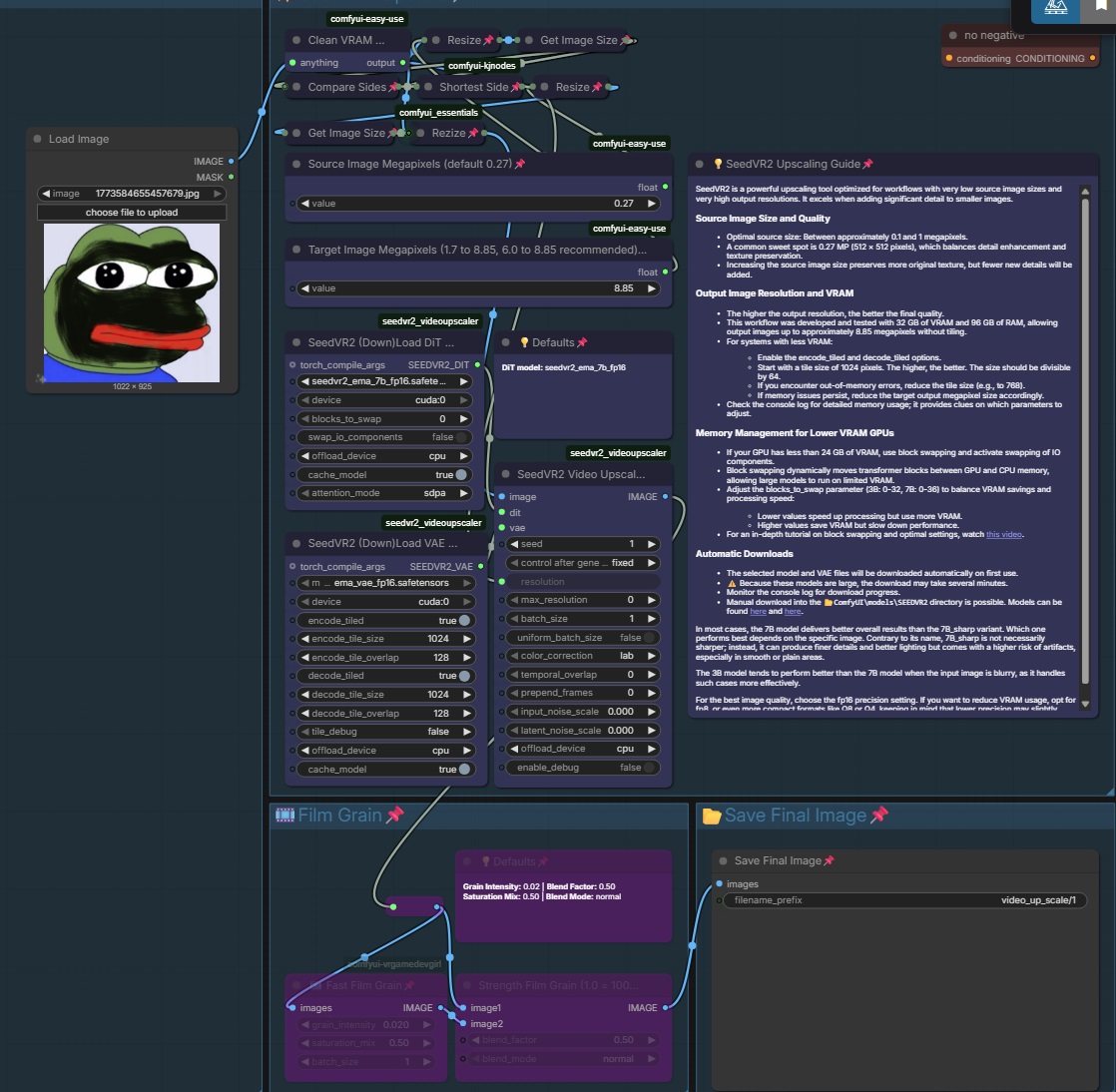Open first 'here' models link in guide
Viewport: 1116px width, 1092px height.
coord(758,611)
